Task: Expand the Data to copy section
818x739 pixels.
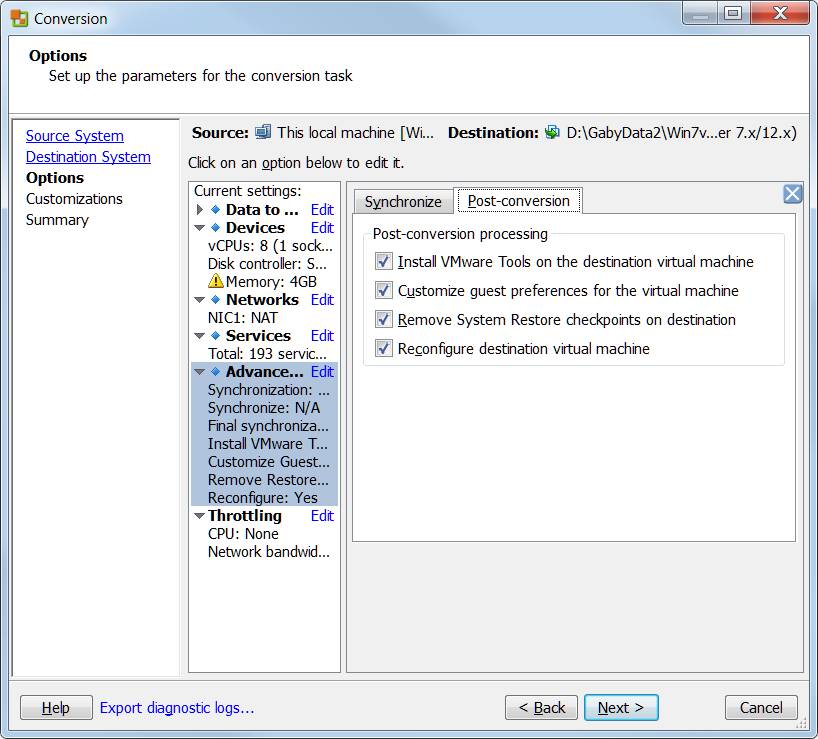Action: click(199, 210)
